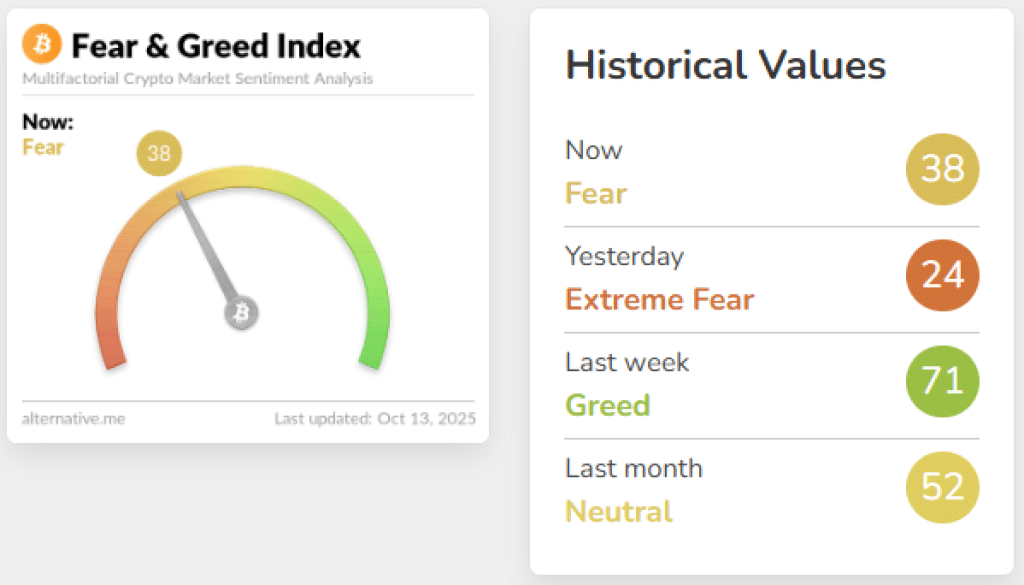Click the Fear & Greed Index title
Screen dimensions: 1024x585
215,45
